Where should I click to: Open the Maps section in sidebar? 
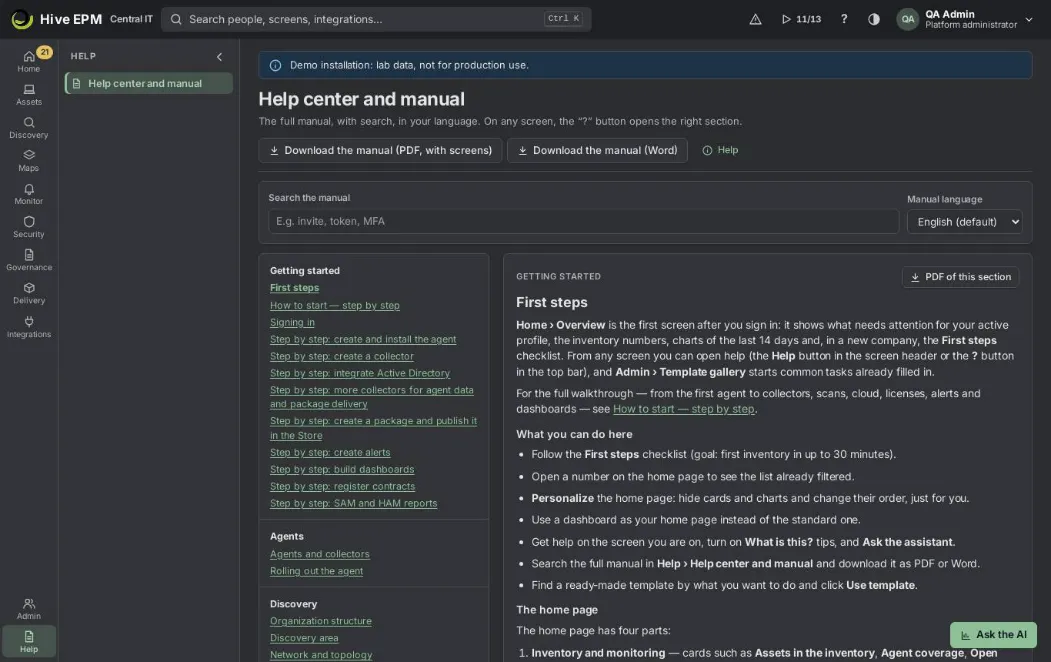click(x=28, y=161)
